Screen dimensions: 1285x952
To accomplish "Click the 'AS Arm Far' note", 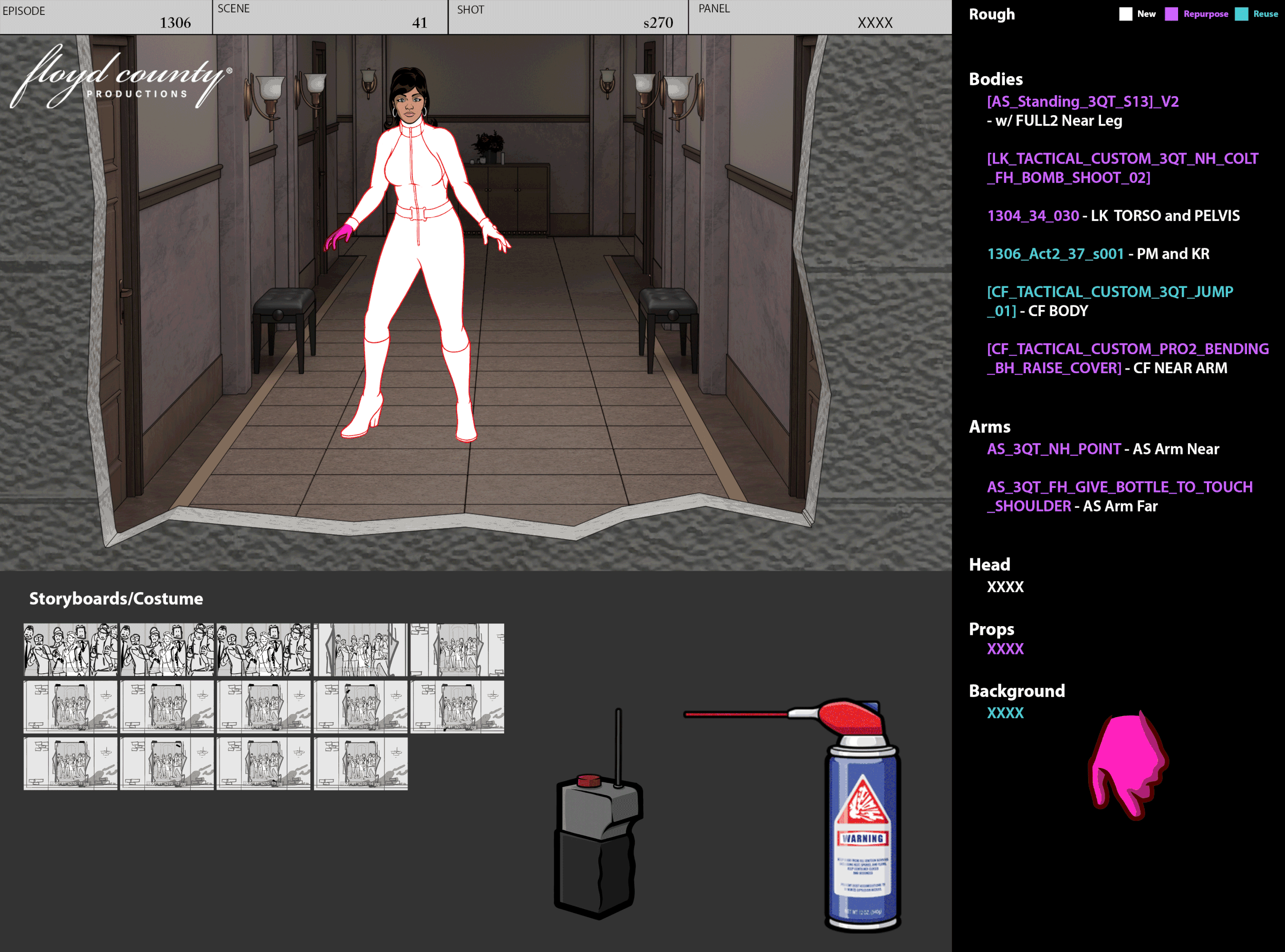I will pos(1120,506).
